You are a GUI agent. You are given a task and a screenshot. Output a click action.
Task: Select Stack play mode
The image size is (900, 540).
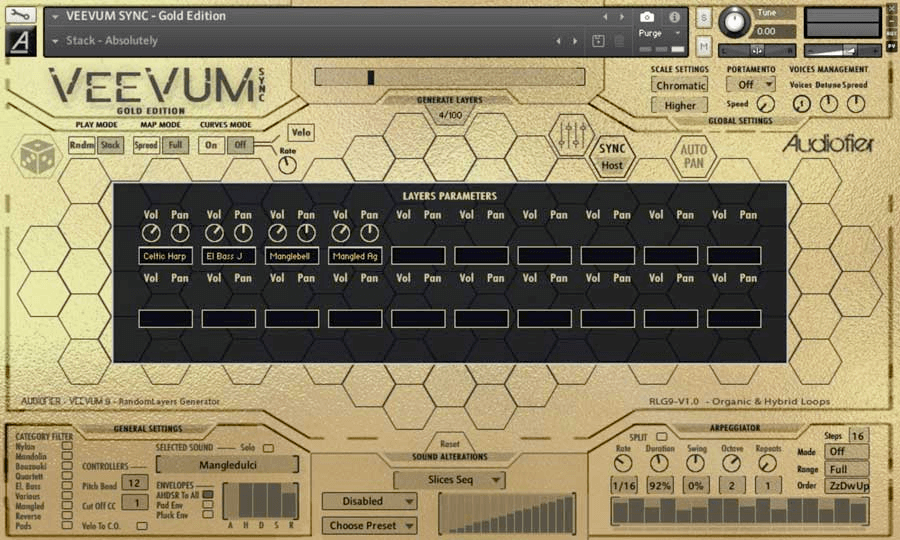(x=110, y=145)
